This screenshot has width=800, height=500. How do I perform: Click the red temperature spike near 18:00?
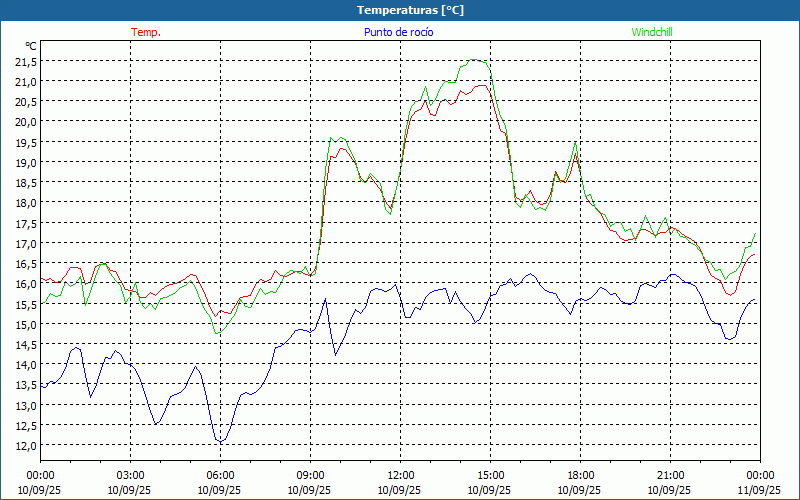[x=576, y=155]
